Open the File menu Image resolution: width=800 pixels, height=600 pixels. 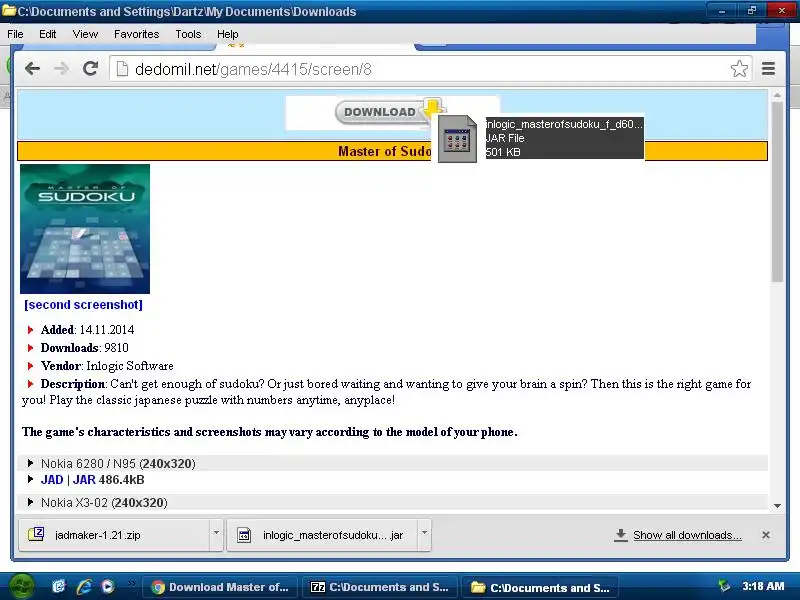click(15, 34)
